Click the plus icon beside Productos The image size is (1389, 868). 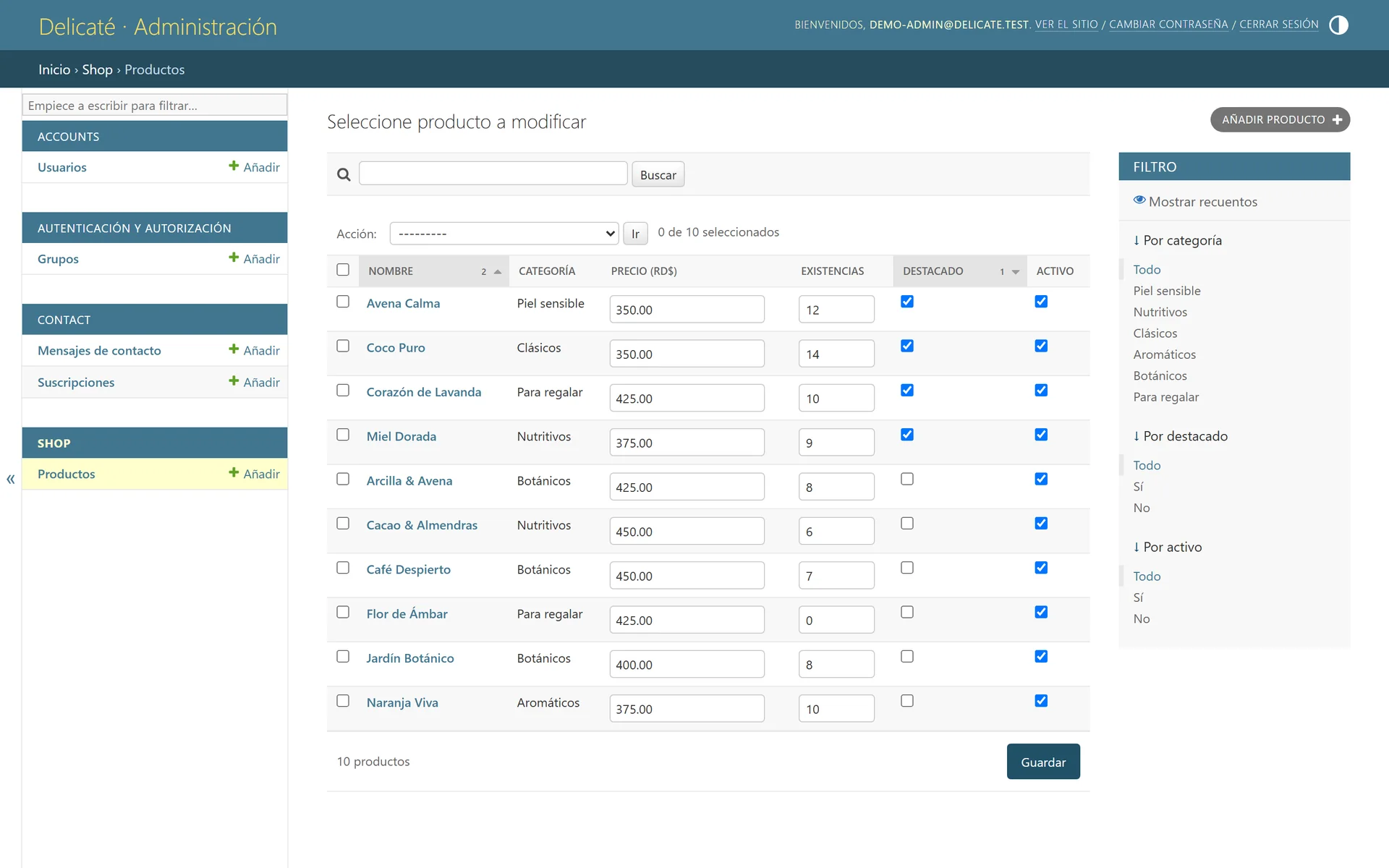click(x=234, y=473)
